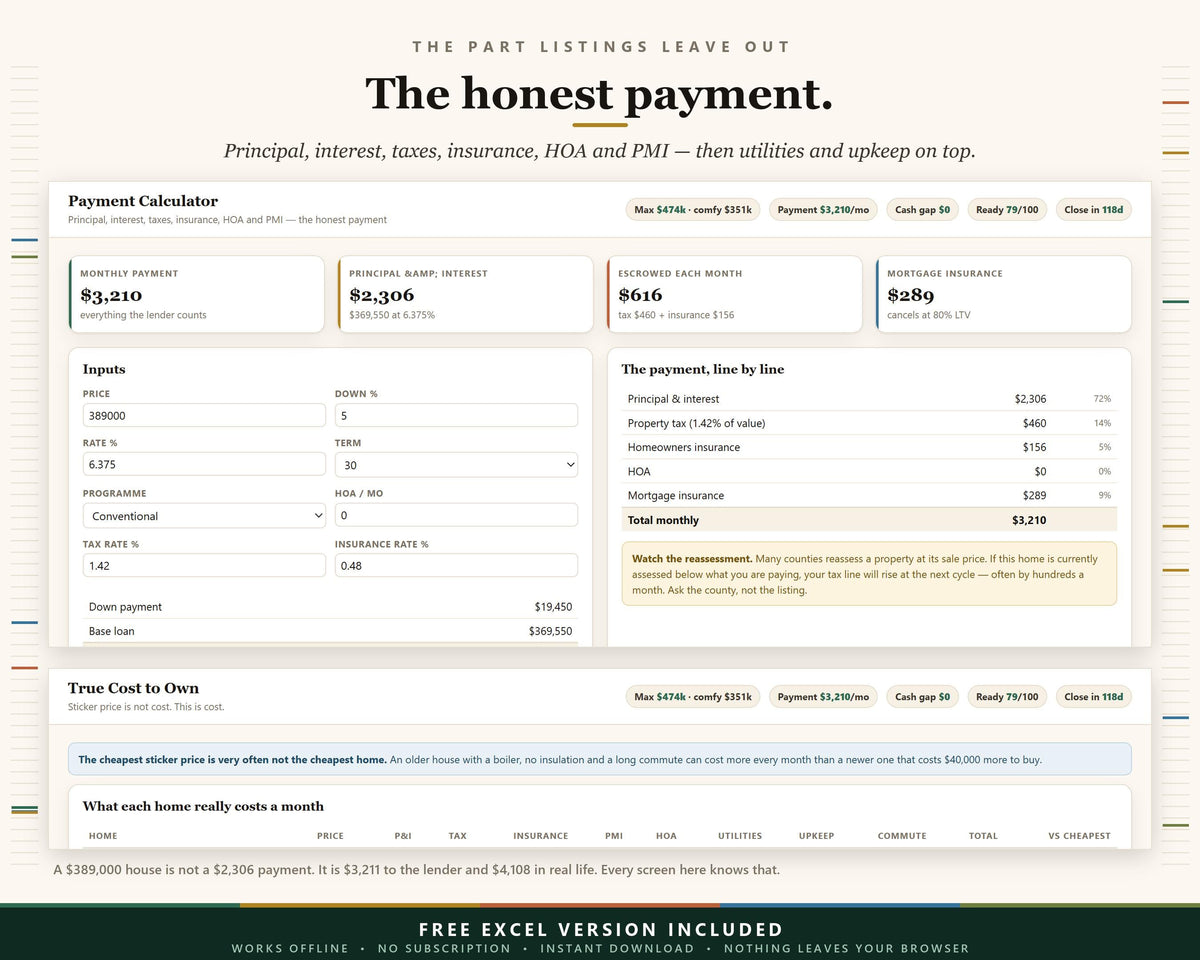Click the 'Mortgage insurance' breakdown row

point(869,495)
